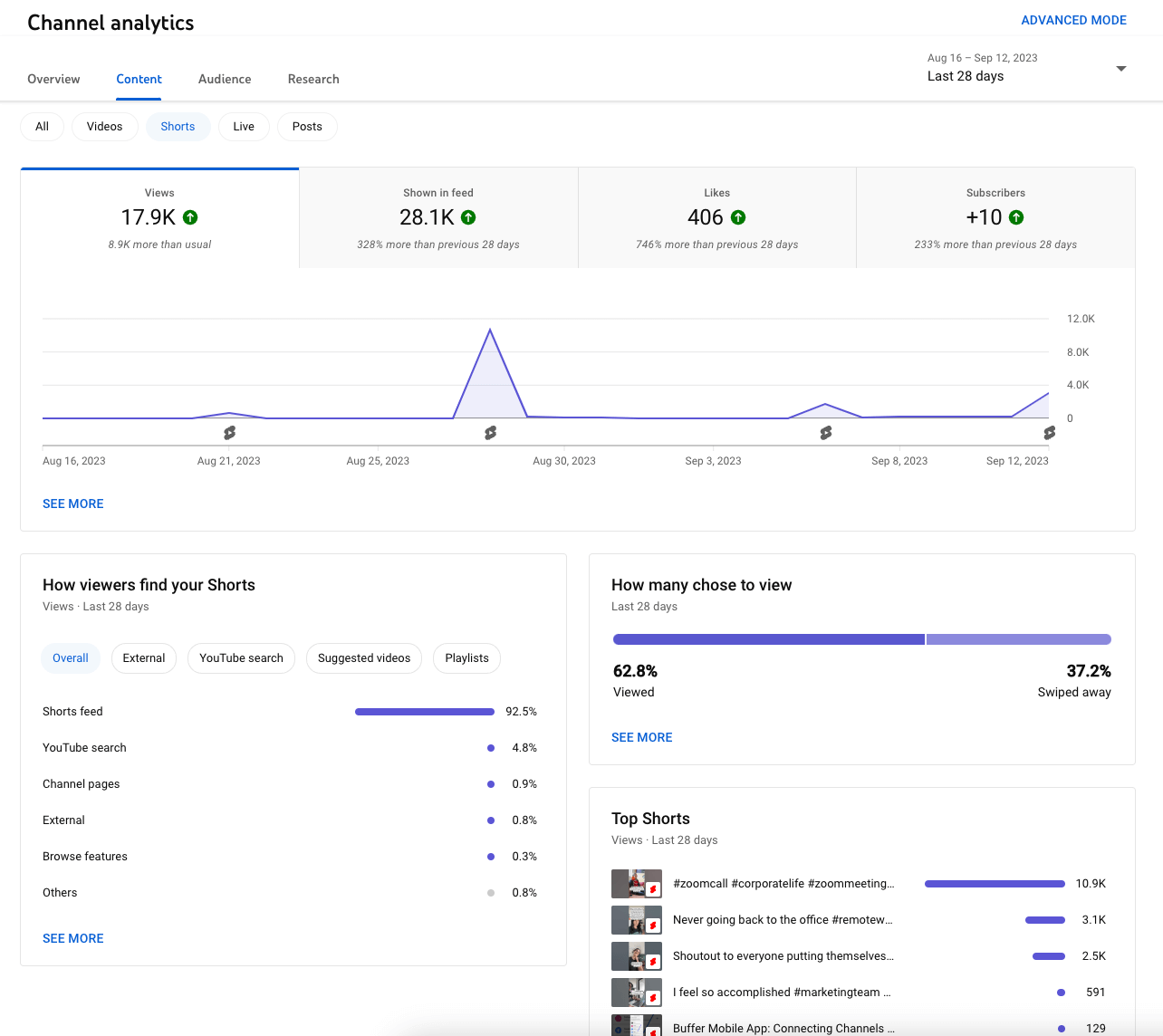Click the Advanced Mode link
Image resolution: width=1163 pixels, height=1036 pixels.
coord(1073,20)
